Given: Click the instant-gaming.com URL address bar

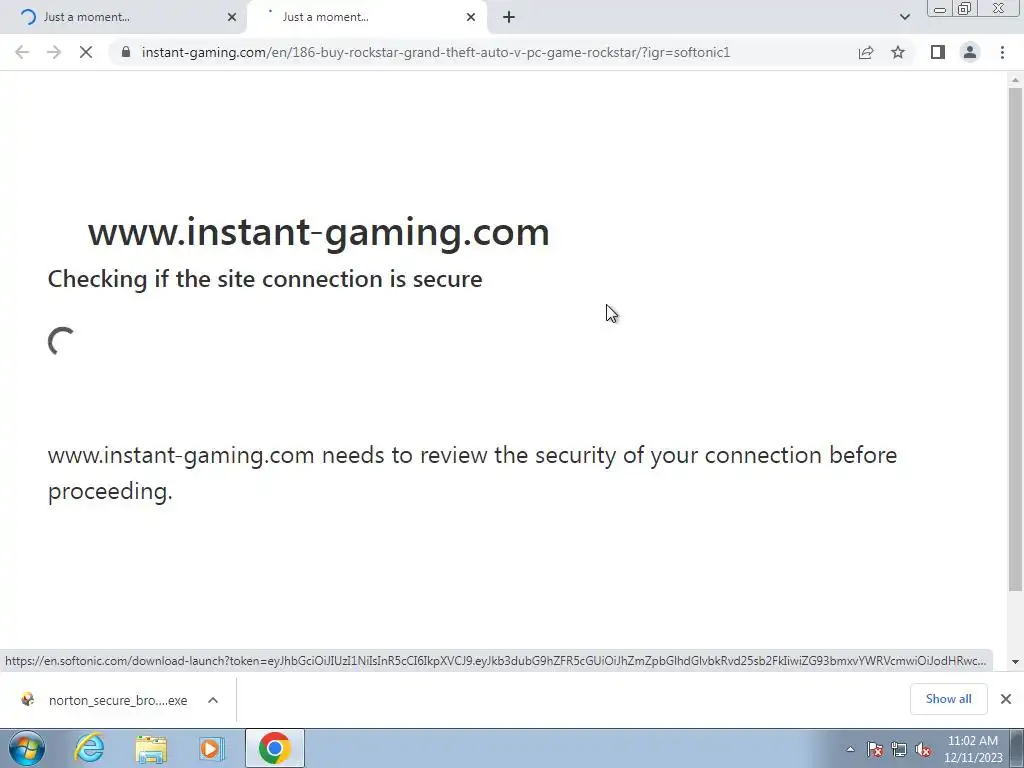Looking at the screenshot, I should click(436, 52).
